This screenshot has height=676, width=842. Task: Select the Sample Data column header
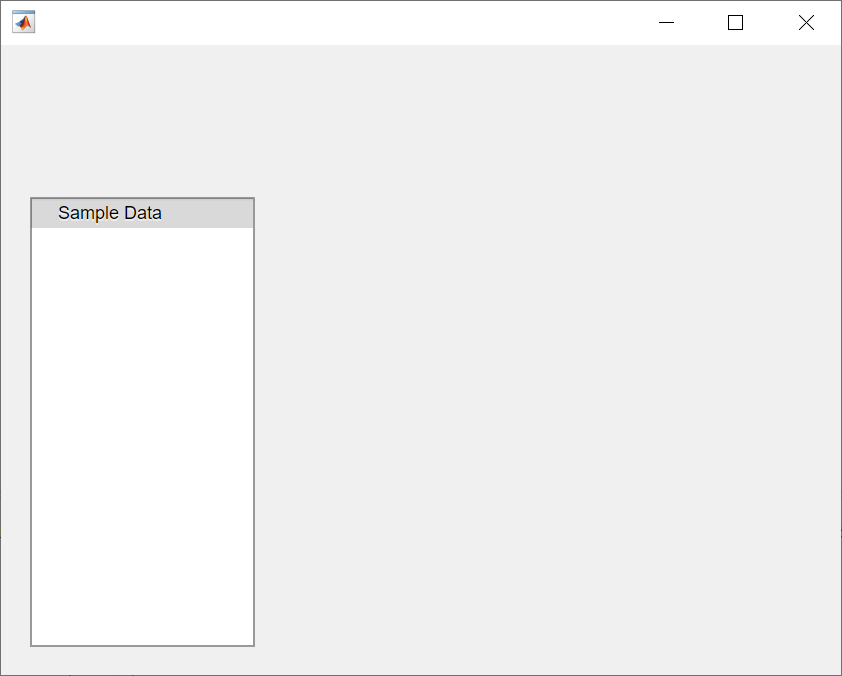coord(110,212)
